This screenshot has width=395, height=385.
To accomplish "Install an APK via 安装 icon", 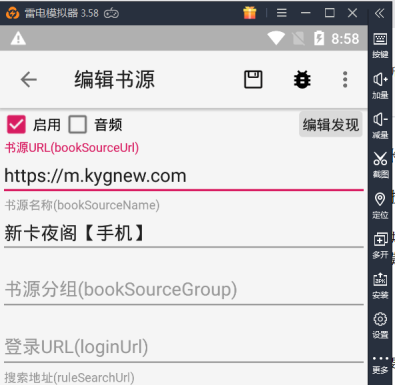I will (x=380, y=286).
